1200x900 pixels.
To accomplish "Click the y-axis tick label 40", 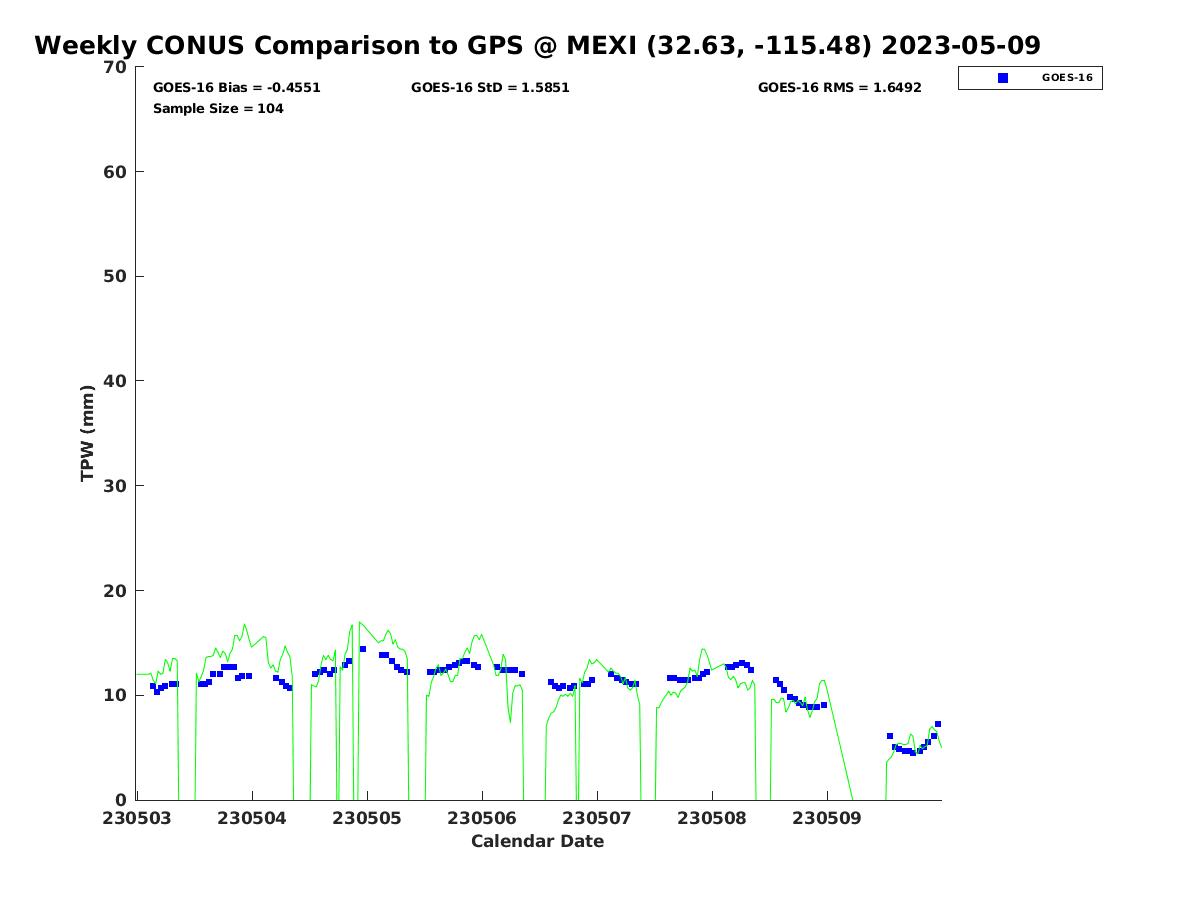I will click(116, 381).
